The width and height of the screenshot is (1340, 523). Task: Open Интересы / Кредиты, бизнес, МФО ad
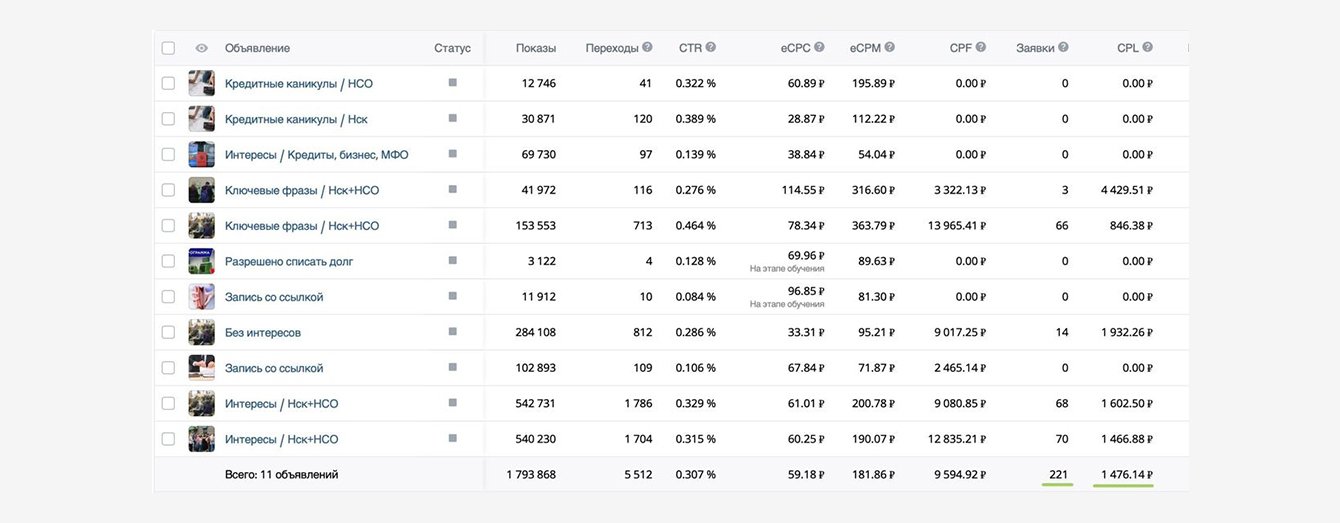(x=316, y=155)
